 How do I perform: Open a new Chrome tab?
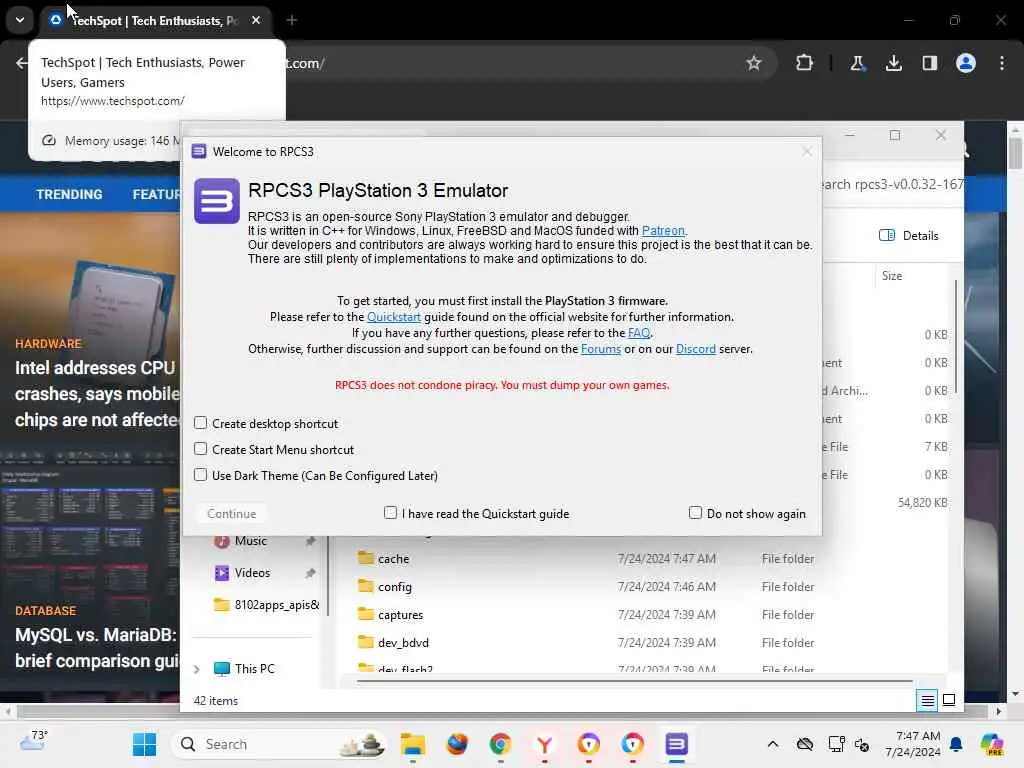click(292, 20)
